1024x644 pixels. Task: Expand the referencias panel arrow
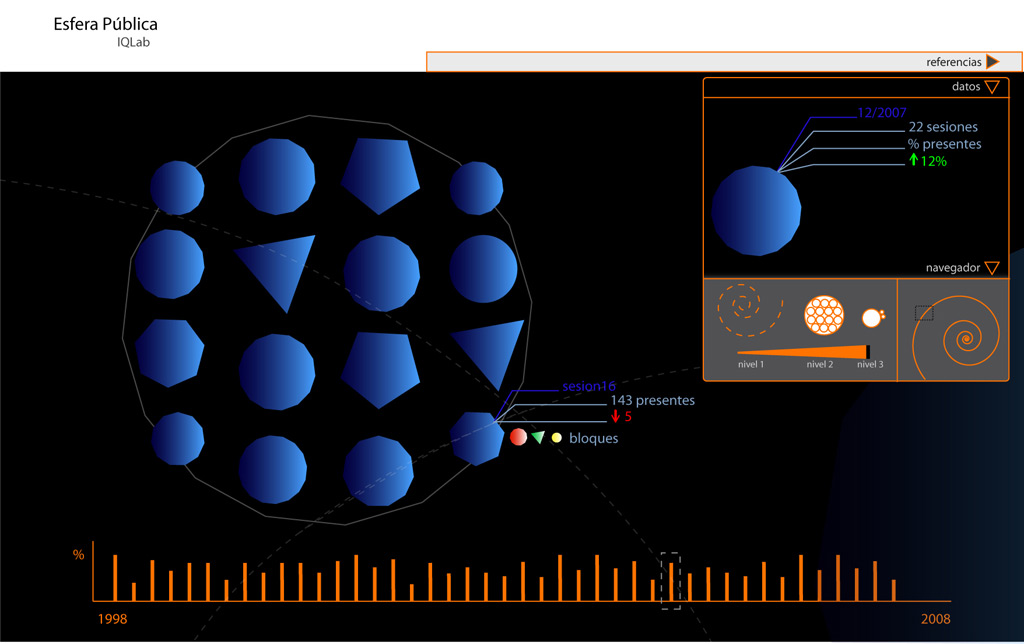[x=992, y=62]
